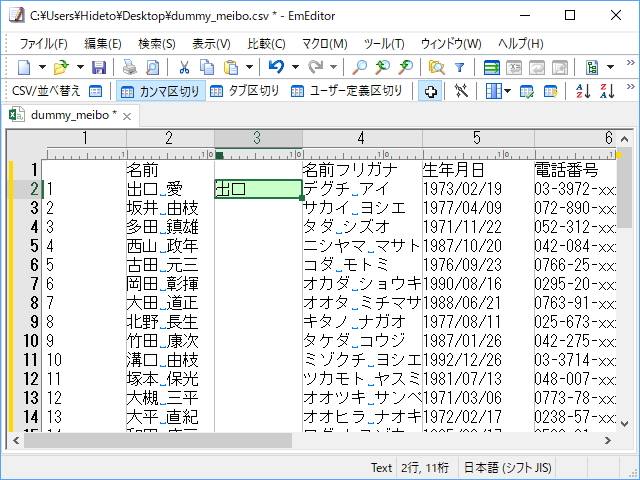Image resolution: width=640 pixels, height=480 pixels.
Task: Toggle the cell selection mode plus icon
Action: [430, 91]
